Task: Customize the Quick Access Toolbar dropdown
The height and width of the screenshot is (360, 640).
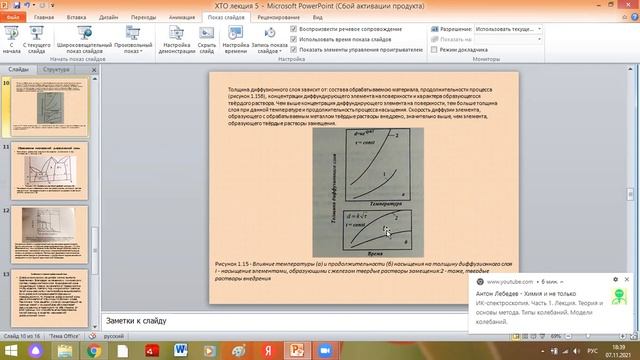Action: pos(53,6)
